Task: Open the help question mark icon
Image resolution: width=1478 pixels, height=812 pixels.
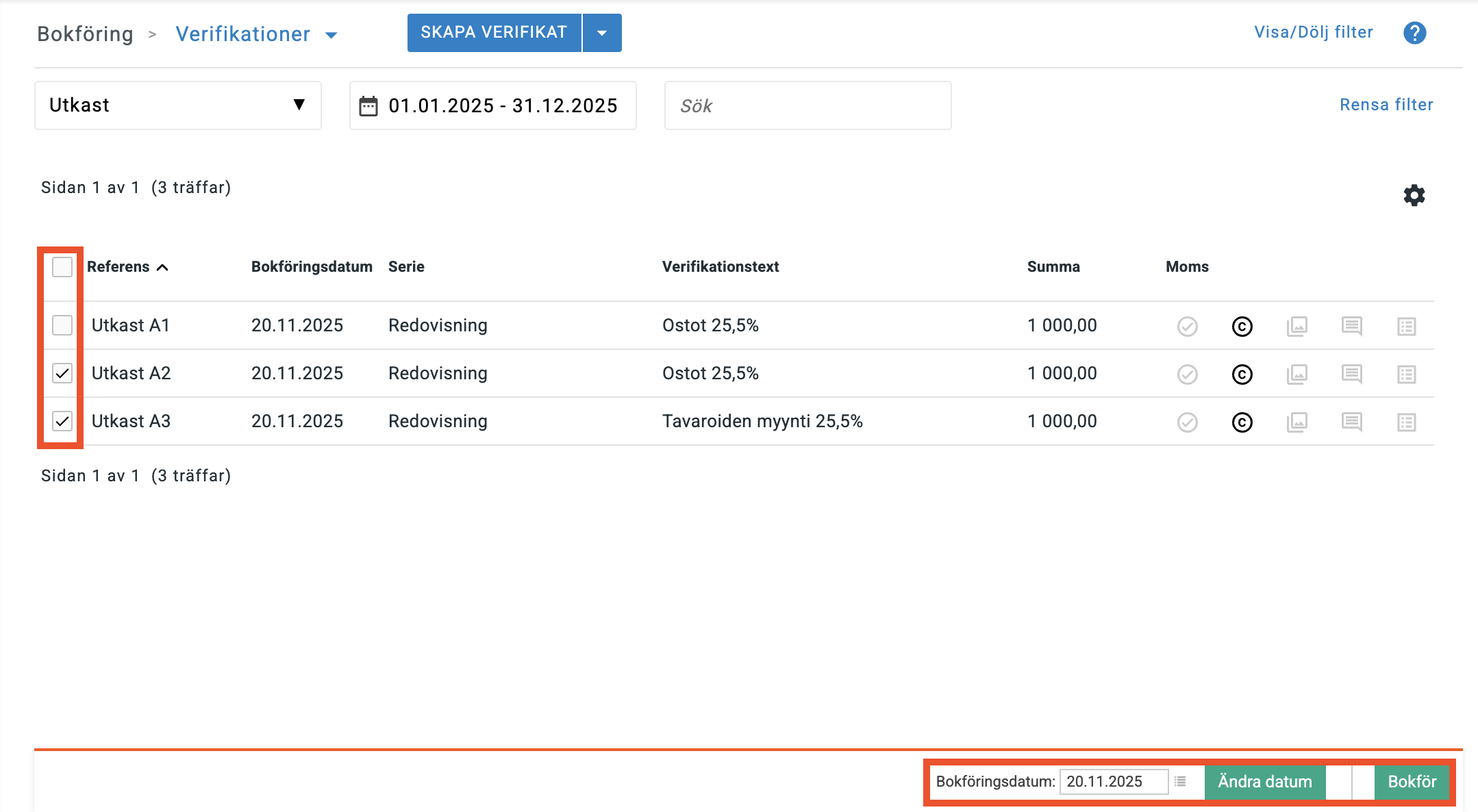Action: point(1414,33)
